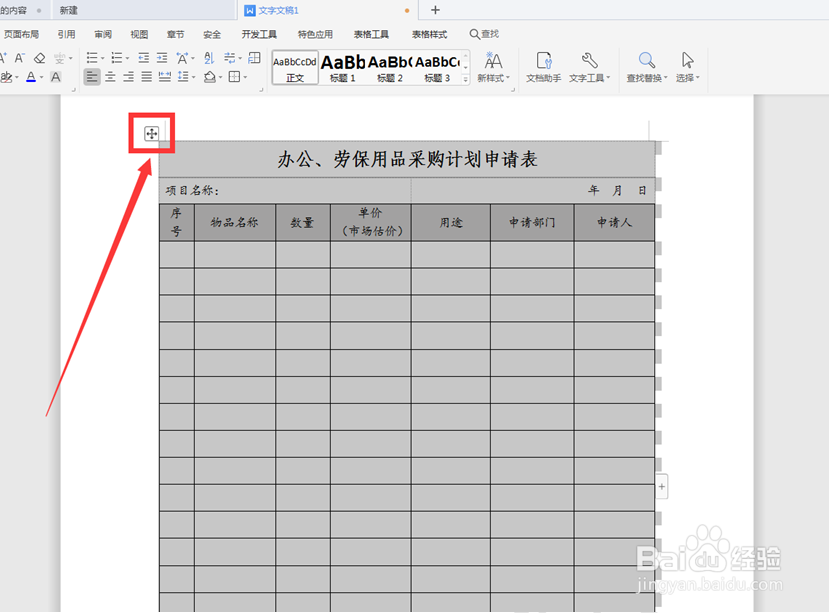Screen dimensions: 829x613
Task: Click the increase indent icon
Action: (x=162, y=58)
